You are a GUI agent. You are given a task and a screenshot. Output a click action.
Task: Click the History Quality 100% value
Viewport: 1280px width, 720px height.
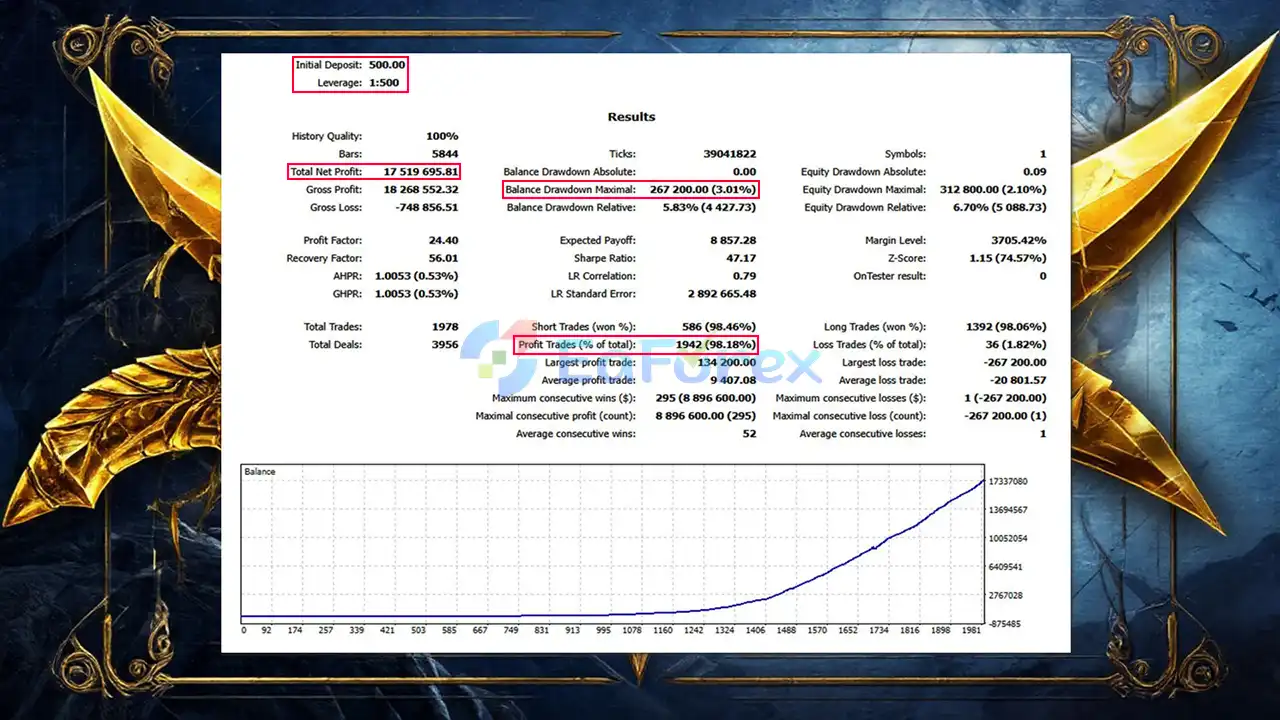click(441, 137)
